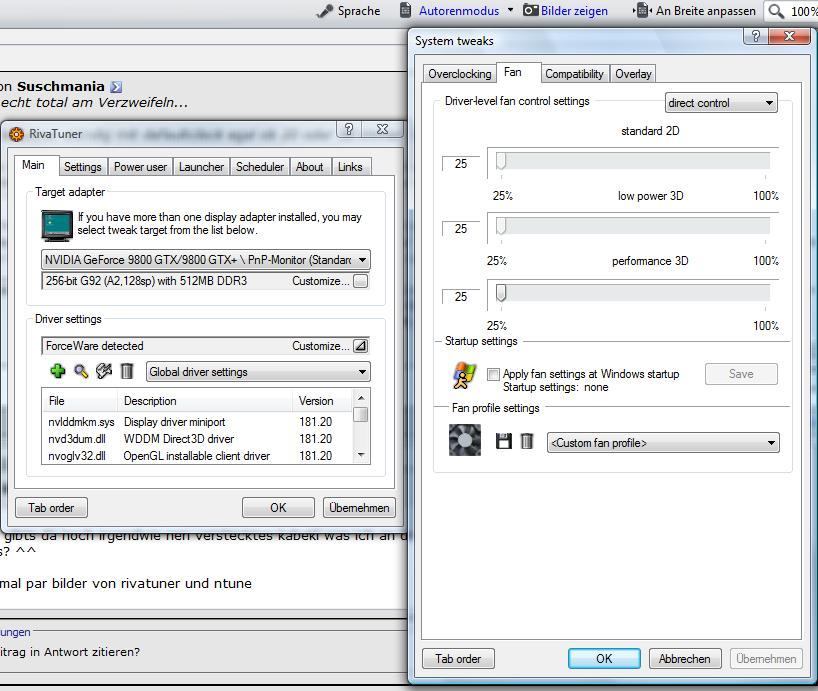Click the help question mark in RivaTuner window
Viewport: 818px width, 691px height.
[349, 129]
